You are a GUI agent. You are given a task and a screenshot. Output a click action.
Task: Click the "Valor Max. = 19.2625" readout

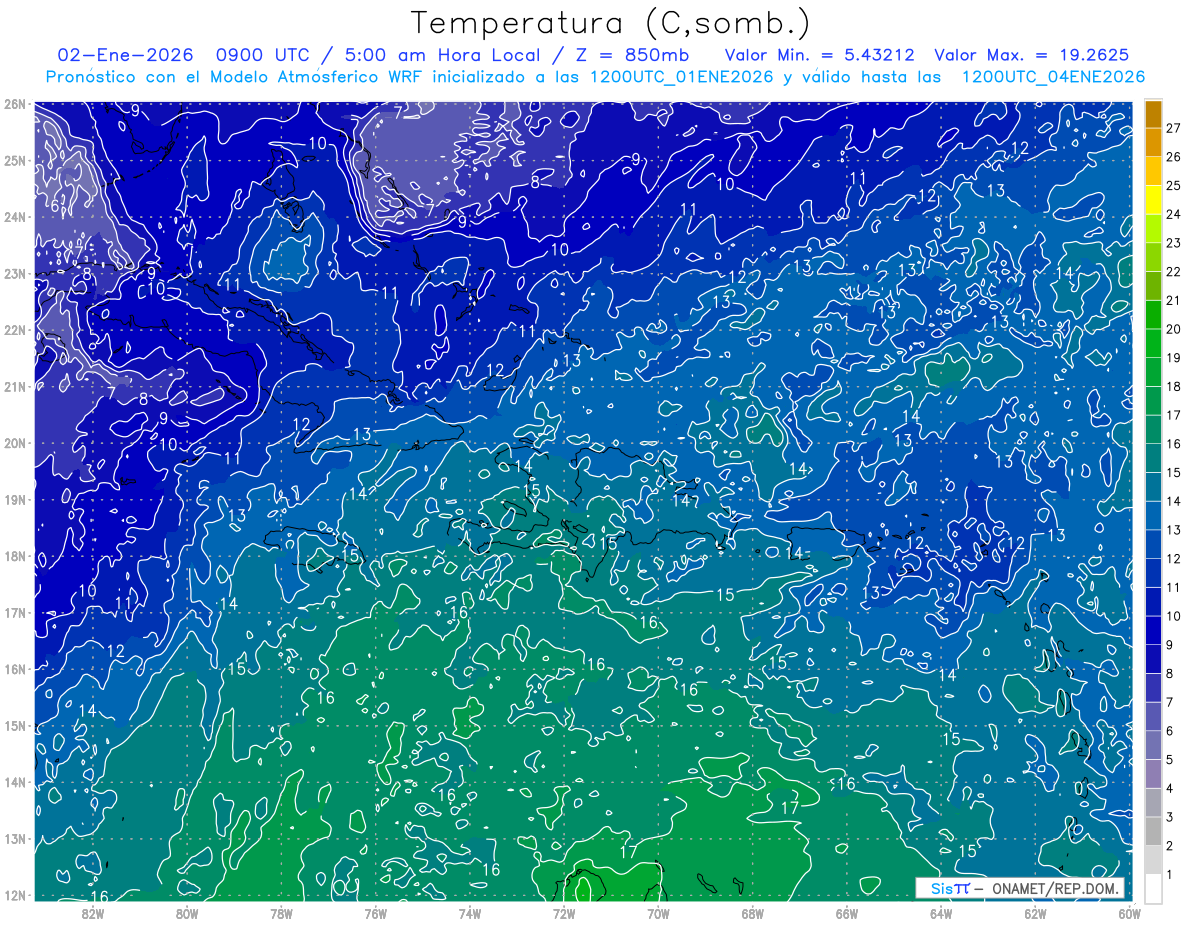click(1033, 55)
